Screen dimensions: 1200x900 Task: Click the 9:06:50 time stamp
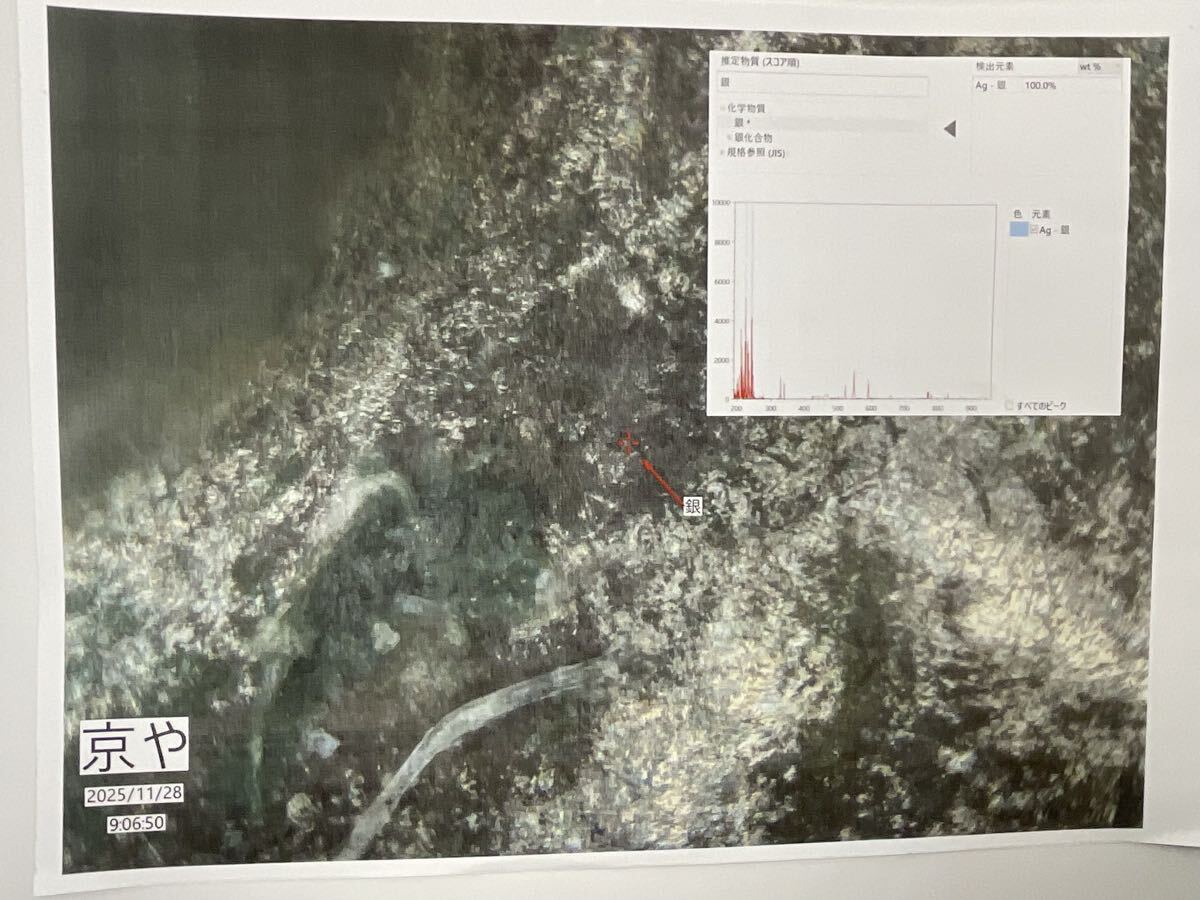tap(137, 824)
